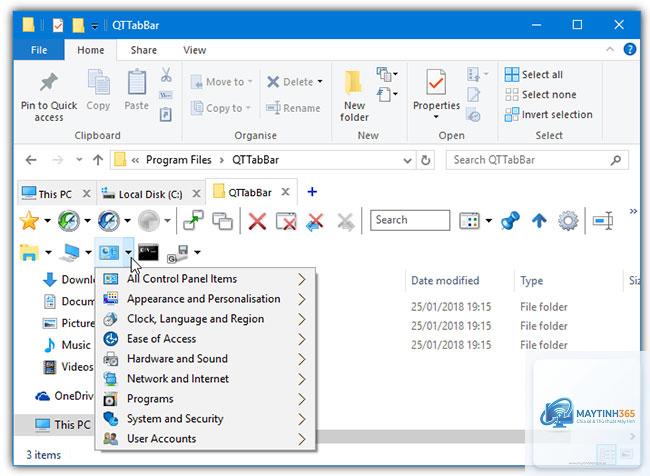This screenshot has height=476, width=650.
Task: Click Invert selection in ribbon
Action: pyautogui.click(x=548, y=114)
